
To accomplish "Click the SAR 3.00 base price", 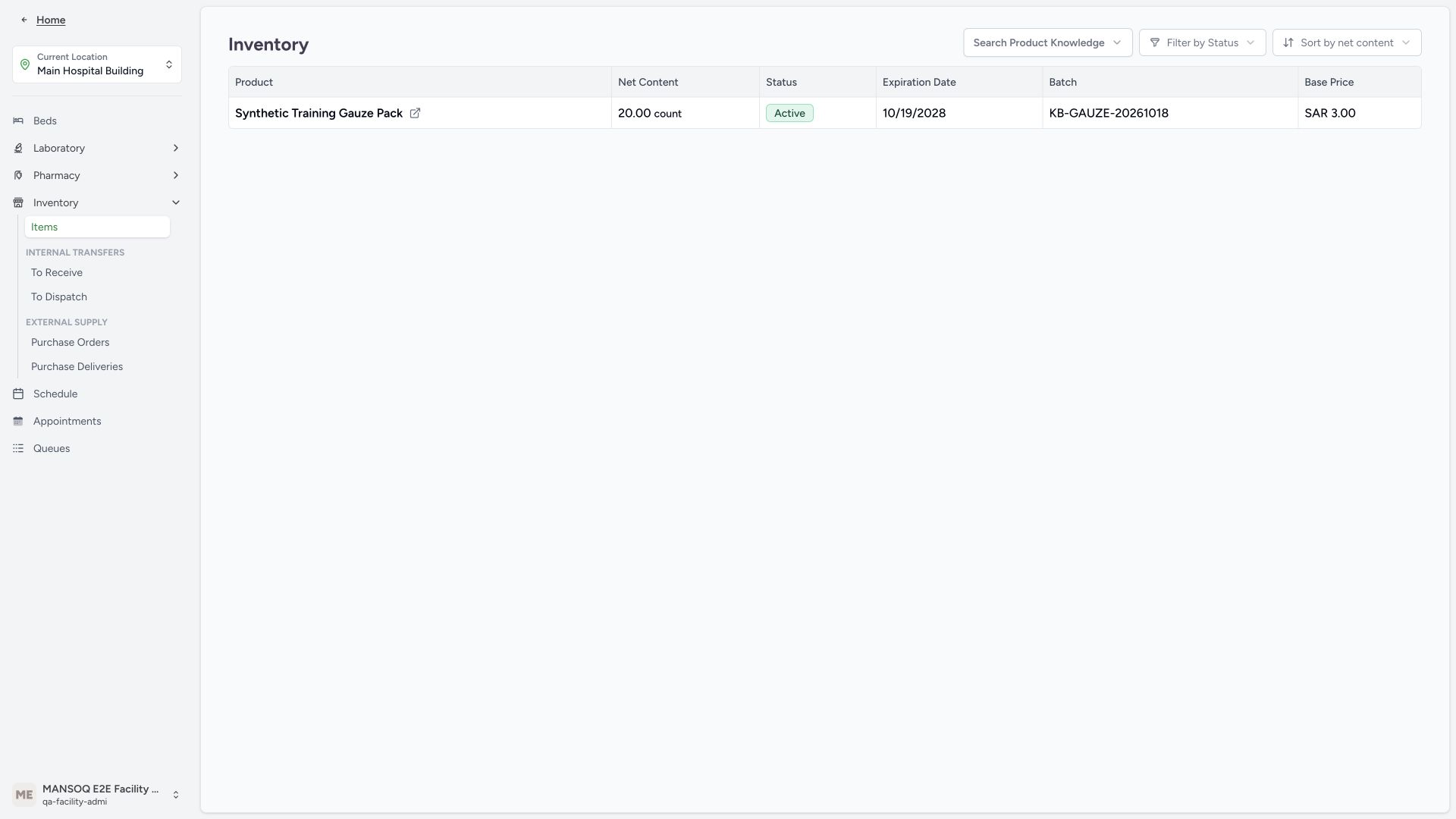I will click(x=1330, y=113).
